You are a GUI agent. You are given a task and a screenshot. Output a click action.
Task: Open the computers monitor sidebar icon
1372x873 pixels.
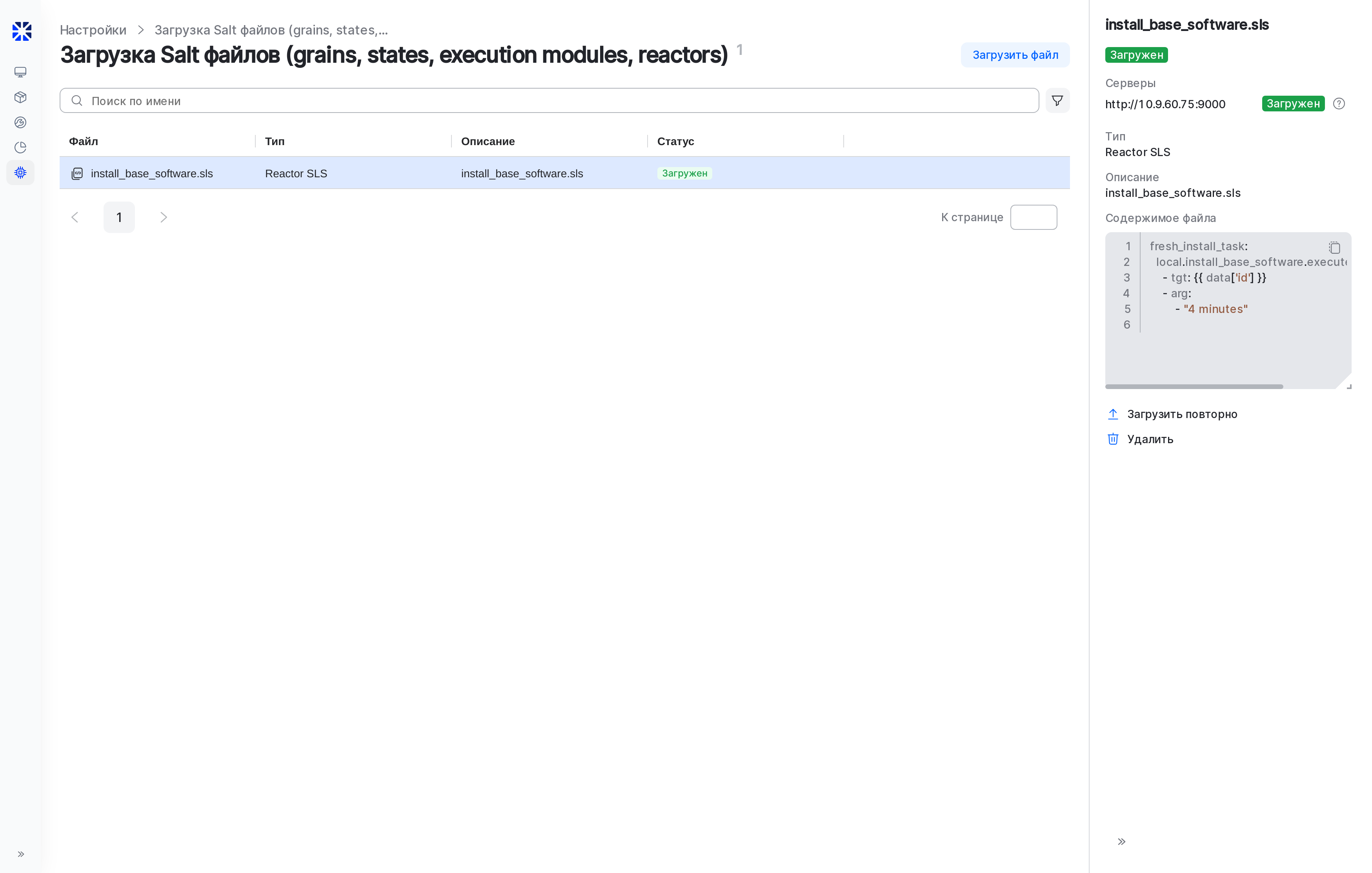[x=20, y=72]
